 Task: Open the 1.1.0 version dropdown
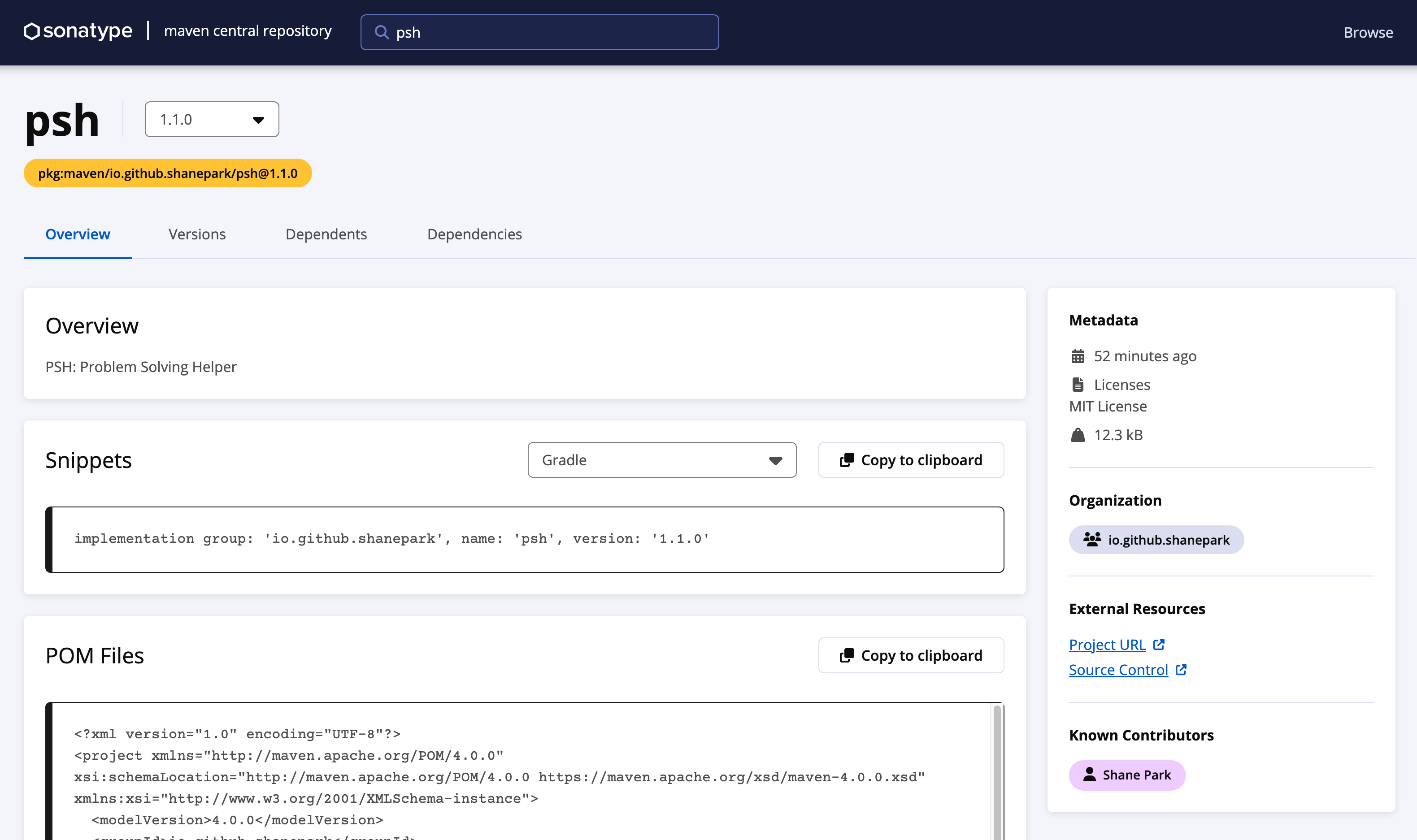pos(212,119)
